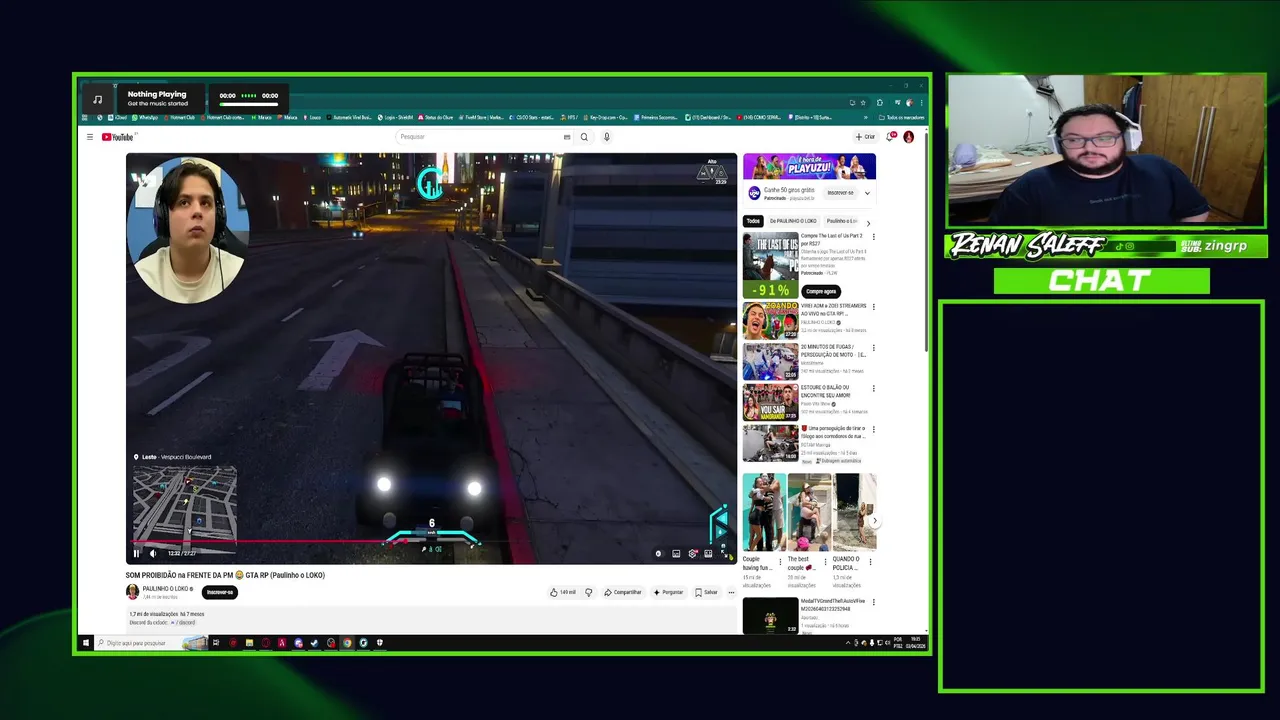Open the Windows Start button
This screenshot has height=720, width=1280.
click(85, 643)
